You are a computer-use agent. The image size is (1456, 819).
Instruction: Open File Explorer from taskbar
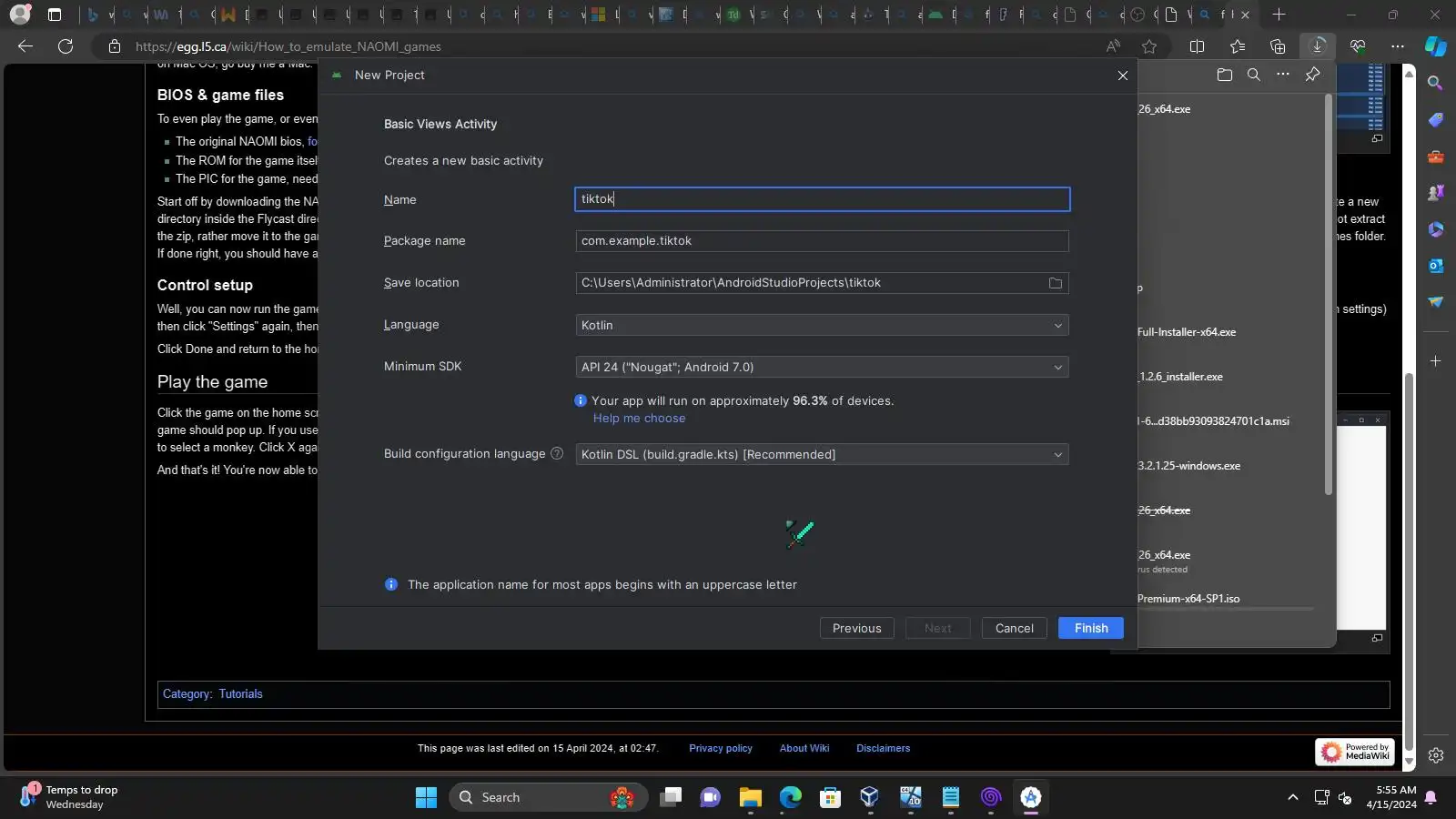(x=750, y=797)
